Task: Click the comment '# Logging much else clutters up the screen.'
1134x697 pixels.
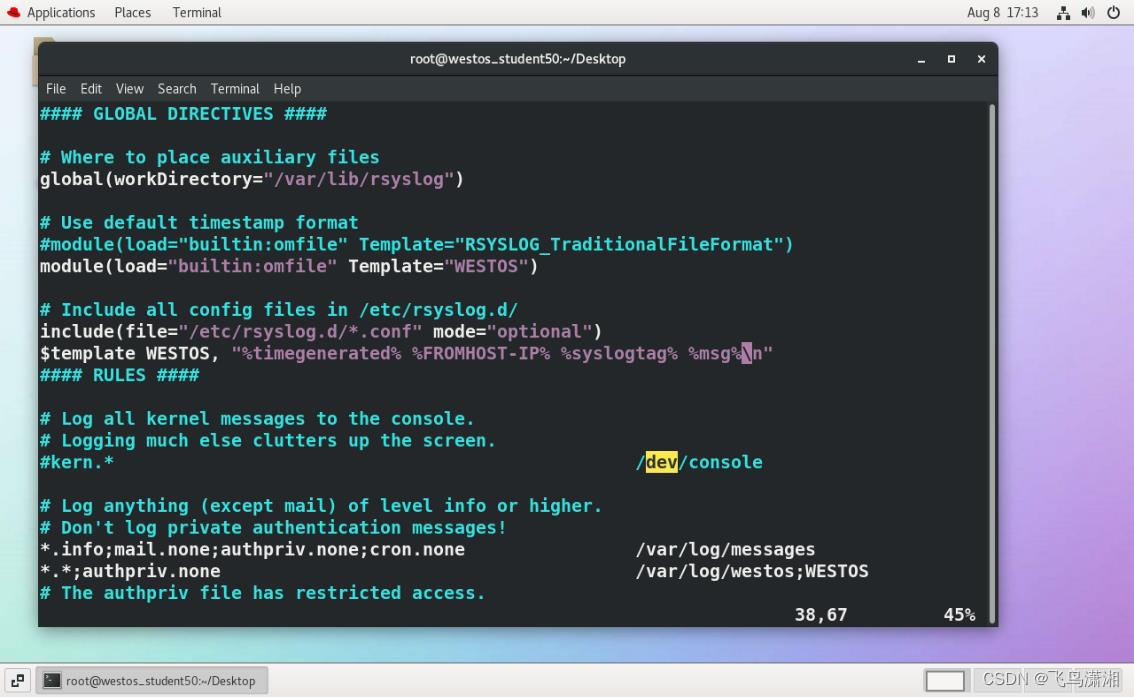Action: pyautogui.click(x=268, y=440)
